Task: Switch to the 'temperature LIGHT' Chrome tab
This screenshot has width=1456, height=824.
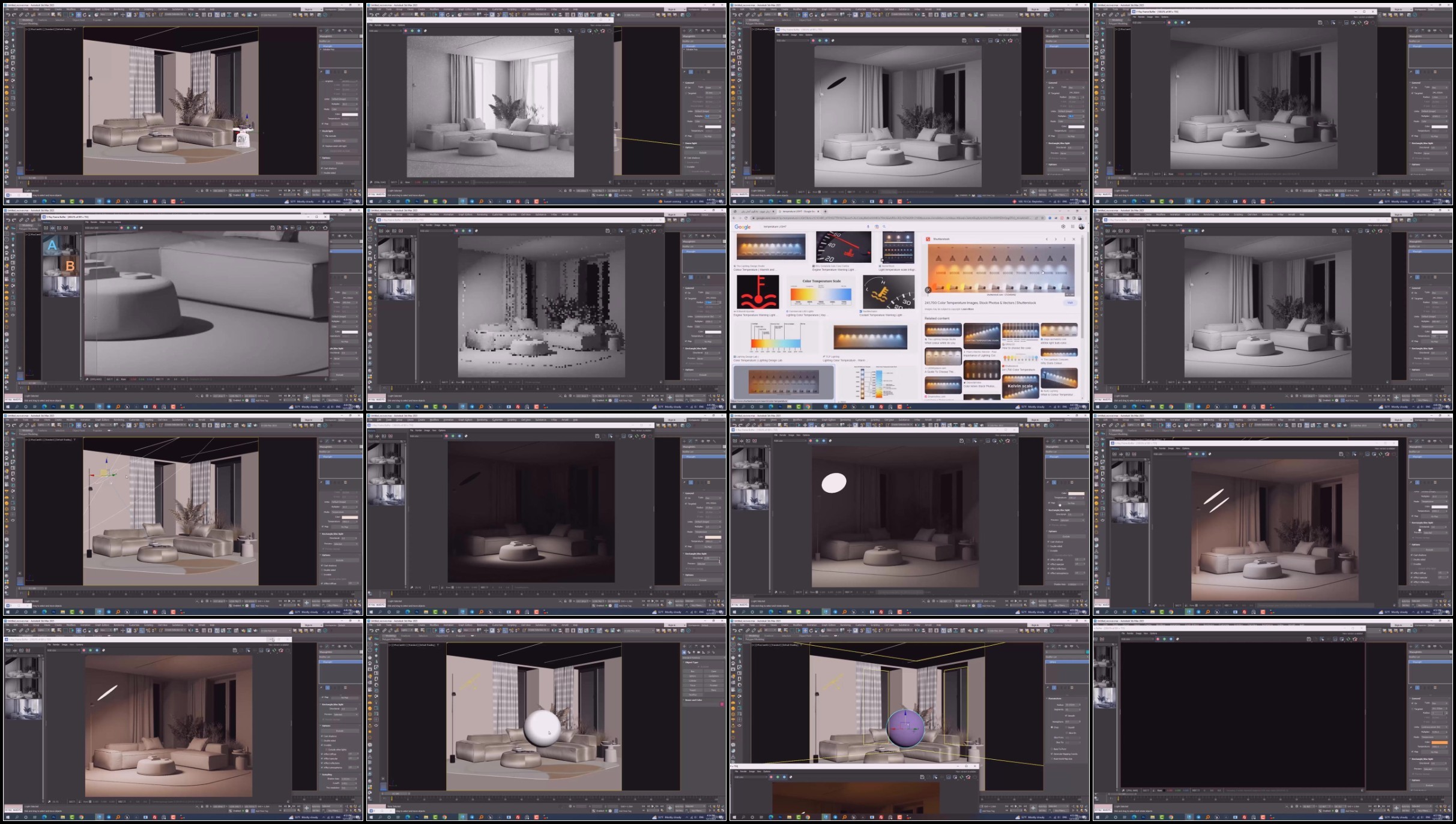Action: tap(799, 211)
